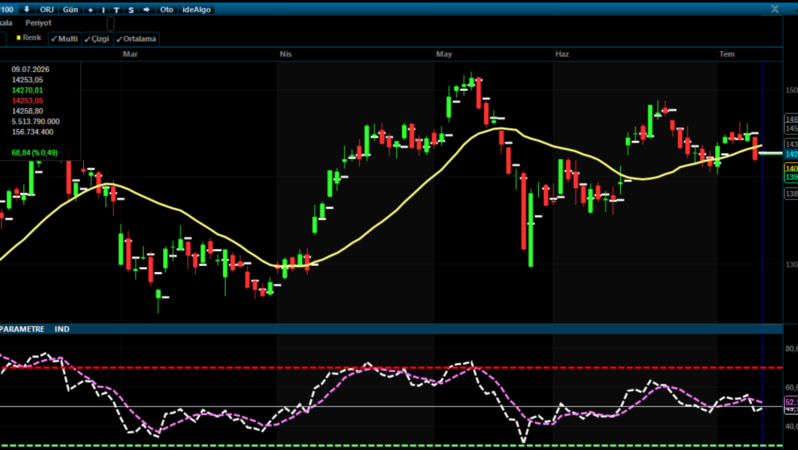Click the cyan current price label on axis
The image size is (798, 450).
click(791, 154)
